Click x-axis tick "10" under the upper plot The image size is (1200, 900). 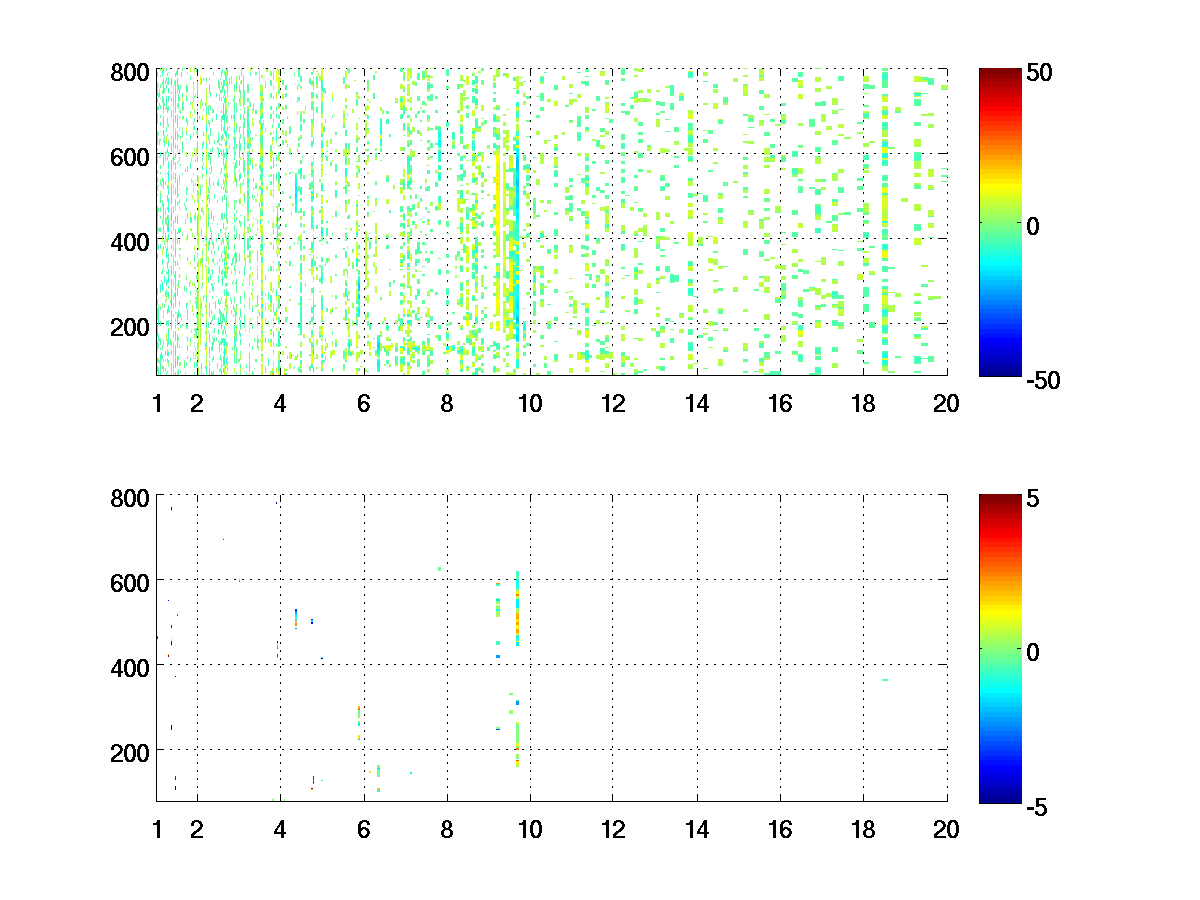coord(530,404)
